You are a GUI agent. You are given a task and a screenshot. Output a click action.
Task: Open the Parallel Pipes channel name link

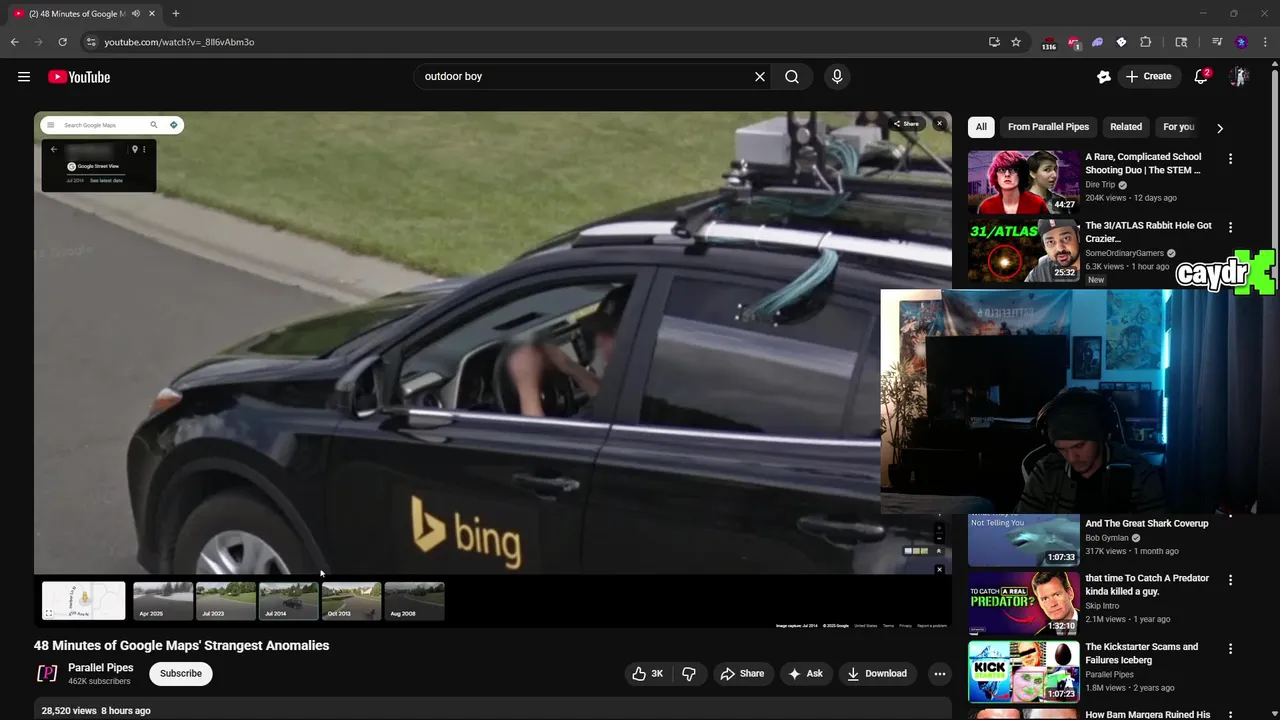click(x=100, y=668)
